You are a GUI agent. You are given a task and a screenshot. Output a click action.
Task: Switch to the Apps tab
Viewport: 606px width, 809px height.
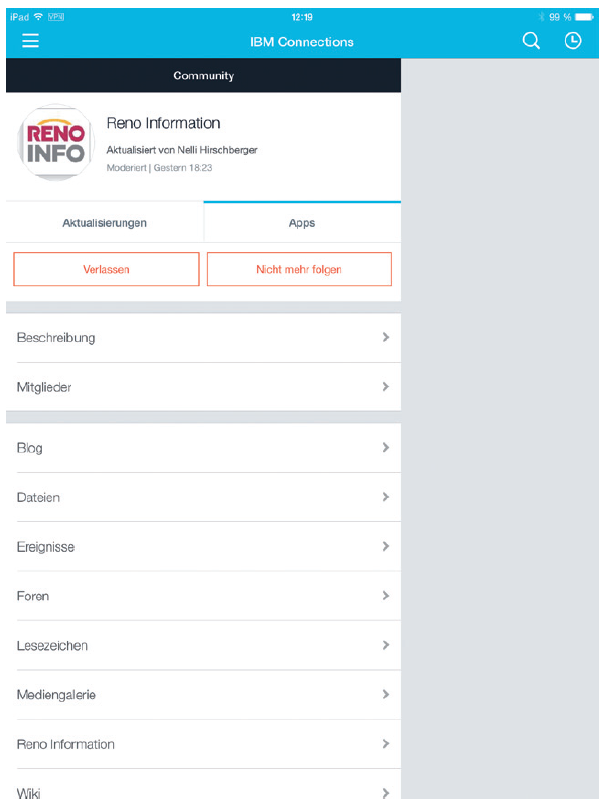pyautogui.click(x=302, y=223)
